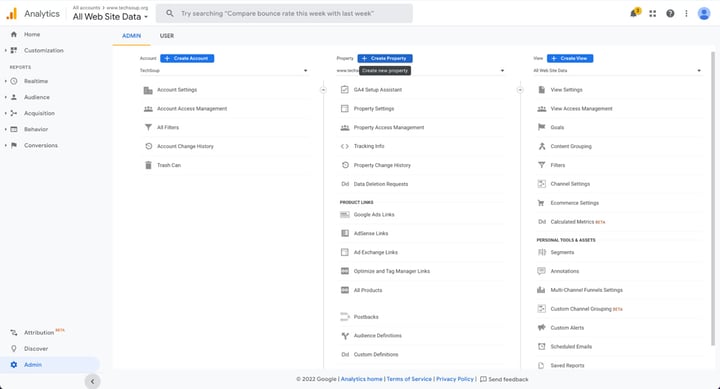Open the View dropdown under Create View

[617, 71]
